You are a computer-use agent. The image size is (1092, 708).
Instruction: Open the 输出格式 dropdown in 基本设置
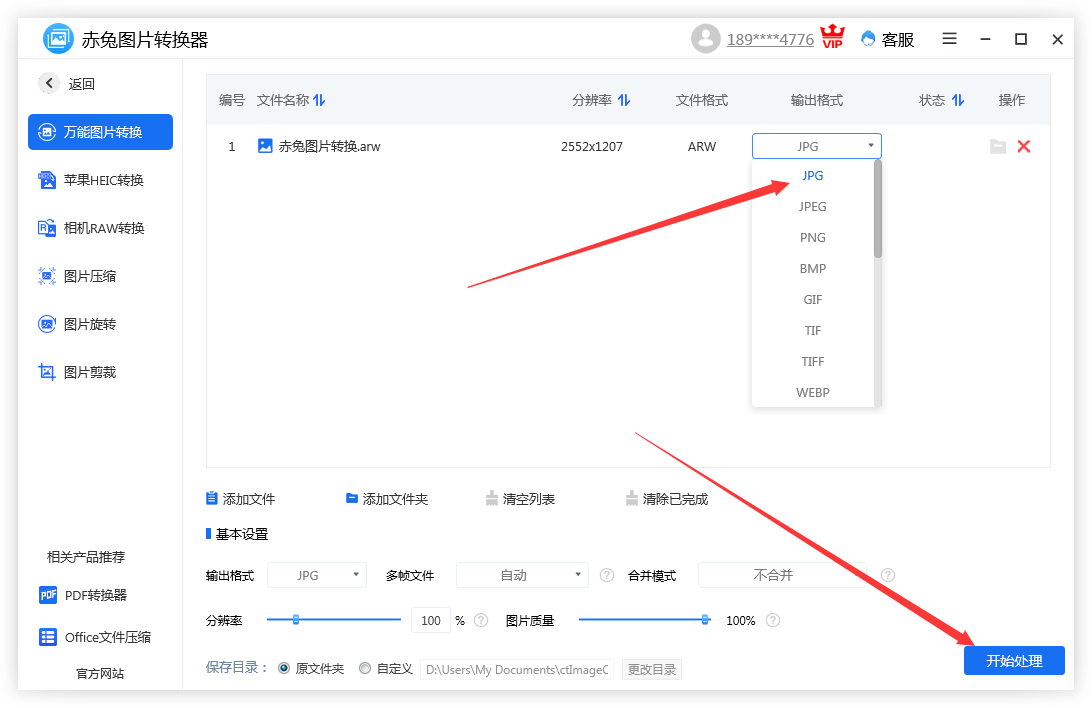317,575
